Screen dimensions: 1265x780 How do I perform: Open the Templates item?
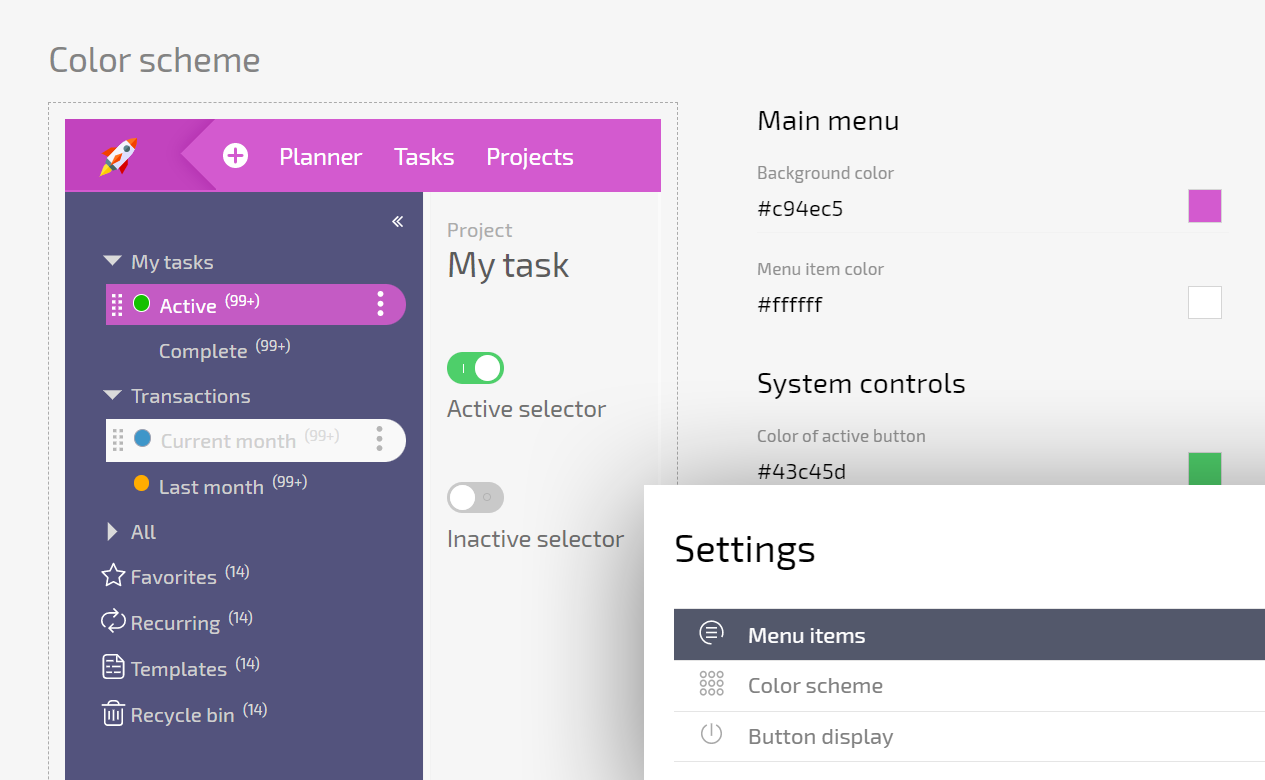(178, 669)
